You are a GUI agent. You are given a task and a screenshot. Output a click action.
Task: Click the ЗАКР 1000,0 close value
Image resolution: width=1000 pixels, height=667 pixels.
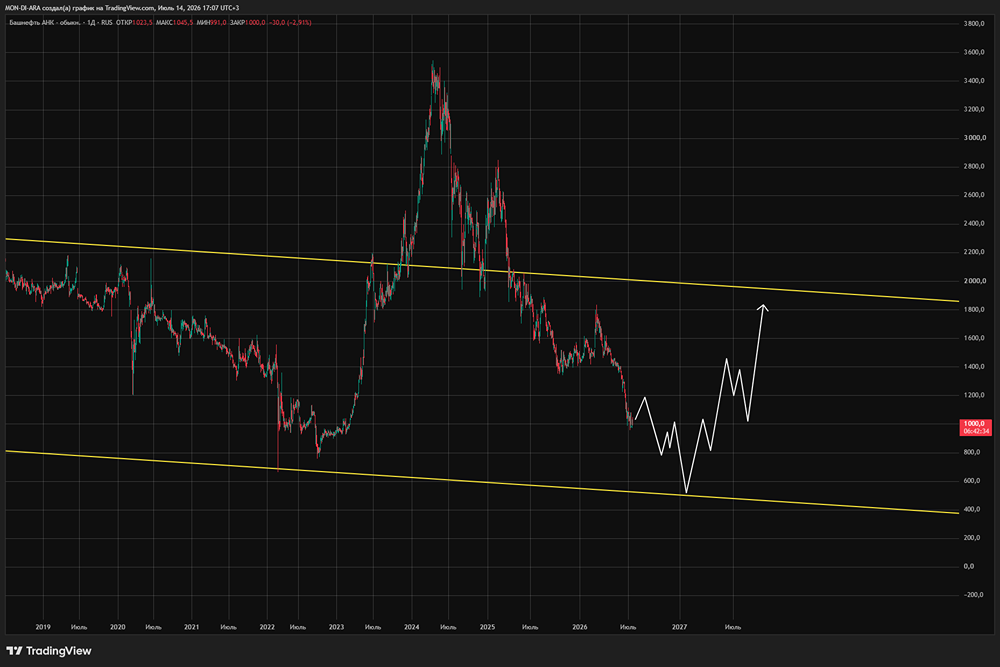(x=247, y=22)
